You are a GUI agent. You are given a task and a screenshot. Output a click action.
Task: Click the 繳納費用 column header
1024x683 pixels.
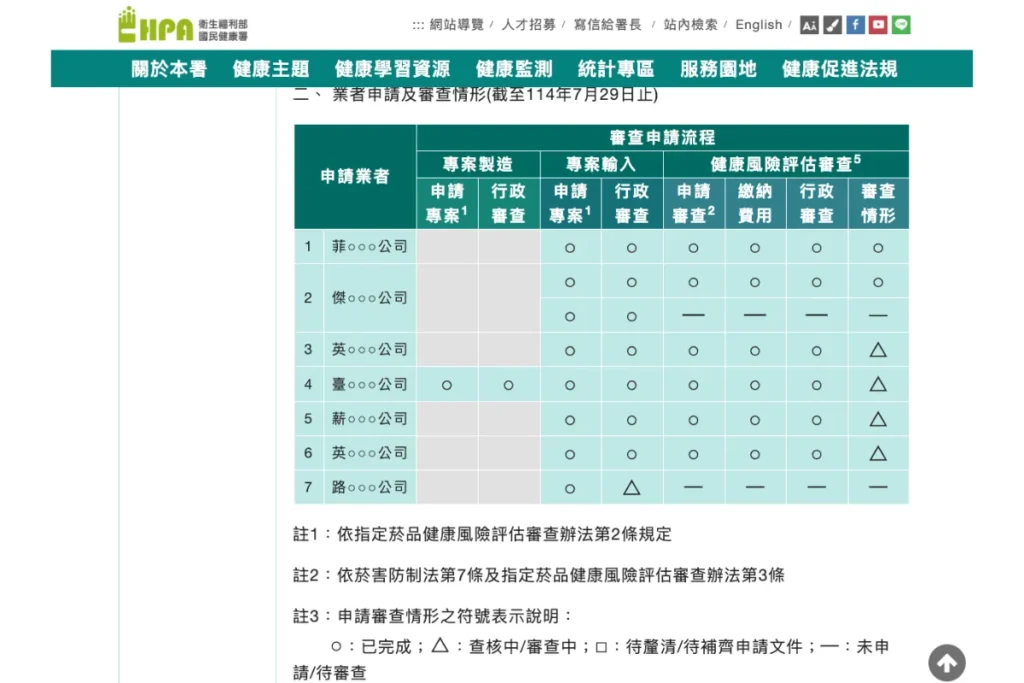[755, 203]
